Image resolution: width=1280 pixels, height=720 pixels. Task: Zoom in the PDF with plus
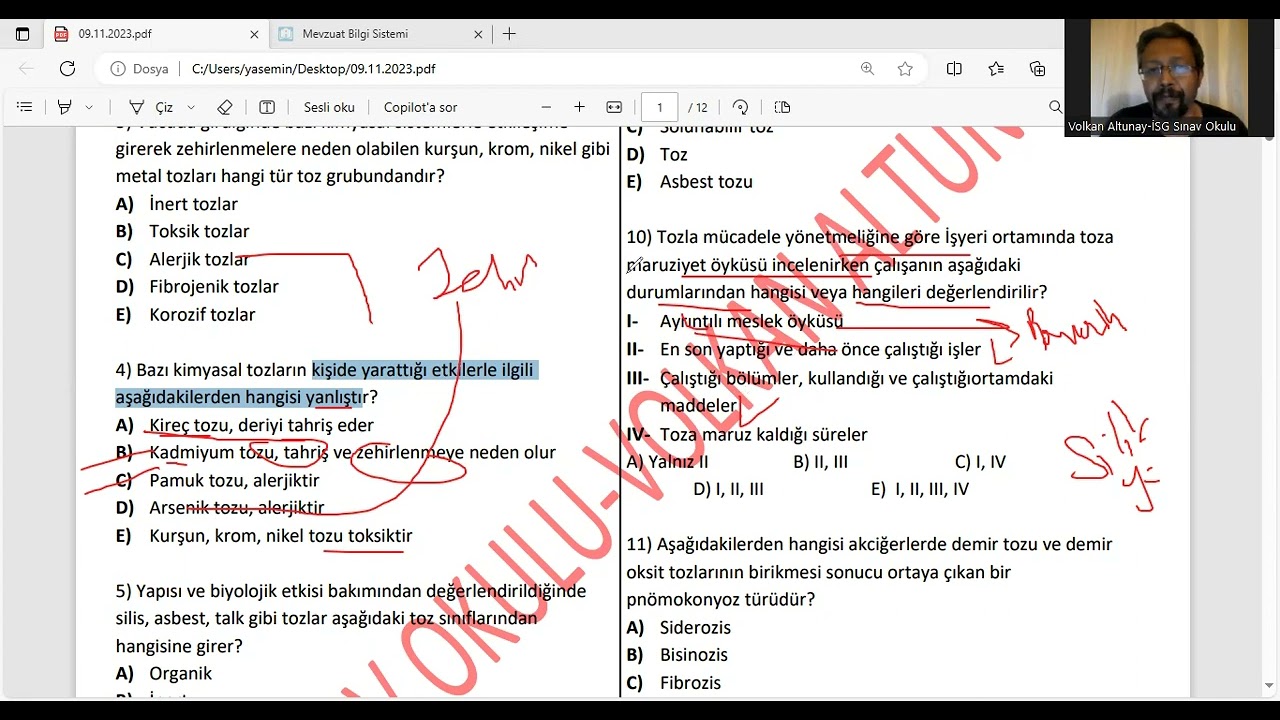[x=579, y=107]
